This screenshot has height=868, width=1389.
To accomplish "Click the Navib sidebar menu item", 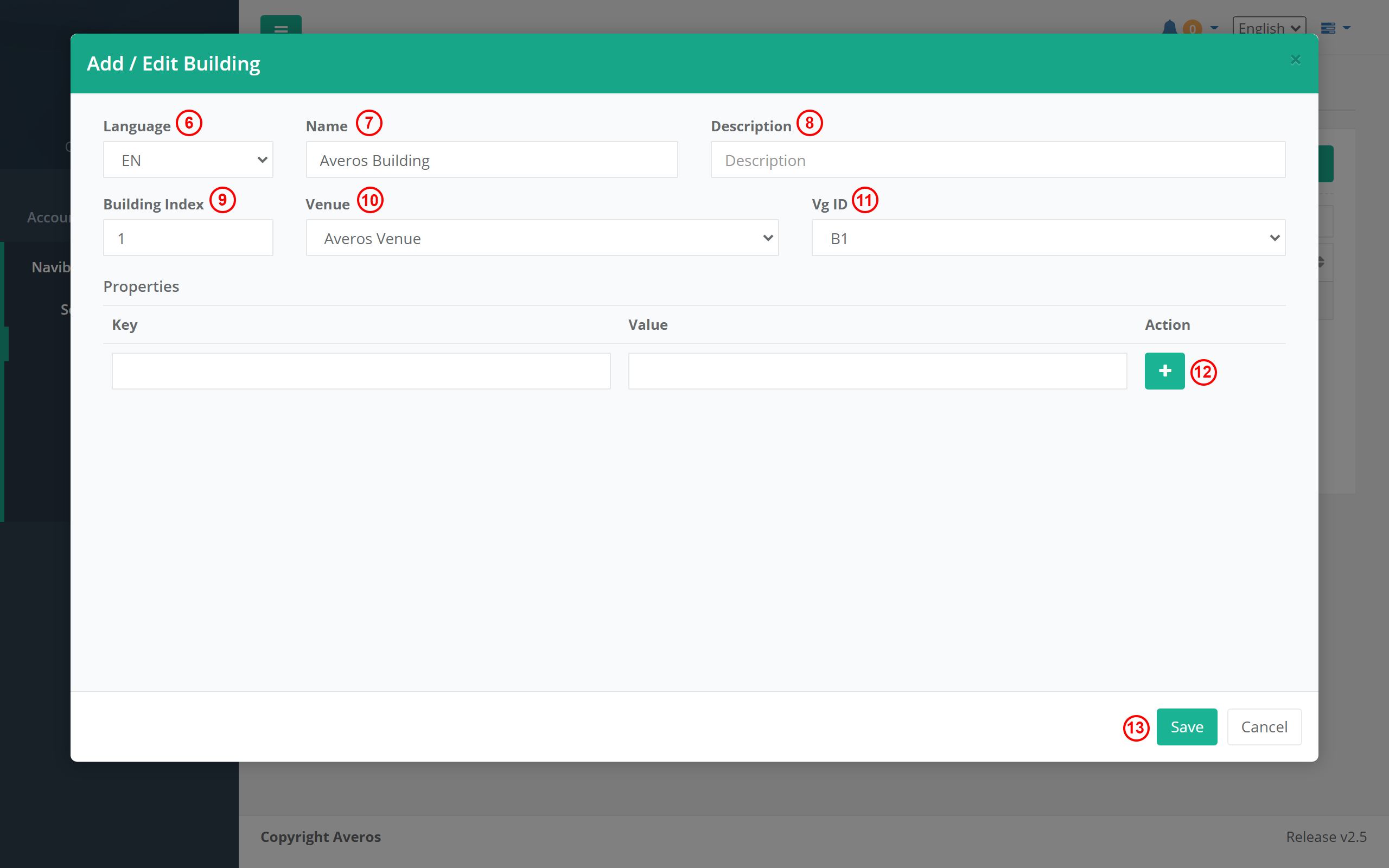I will (x=50, y=267).
